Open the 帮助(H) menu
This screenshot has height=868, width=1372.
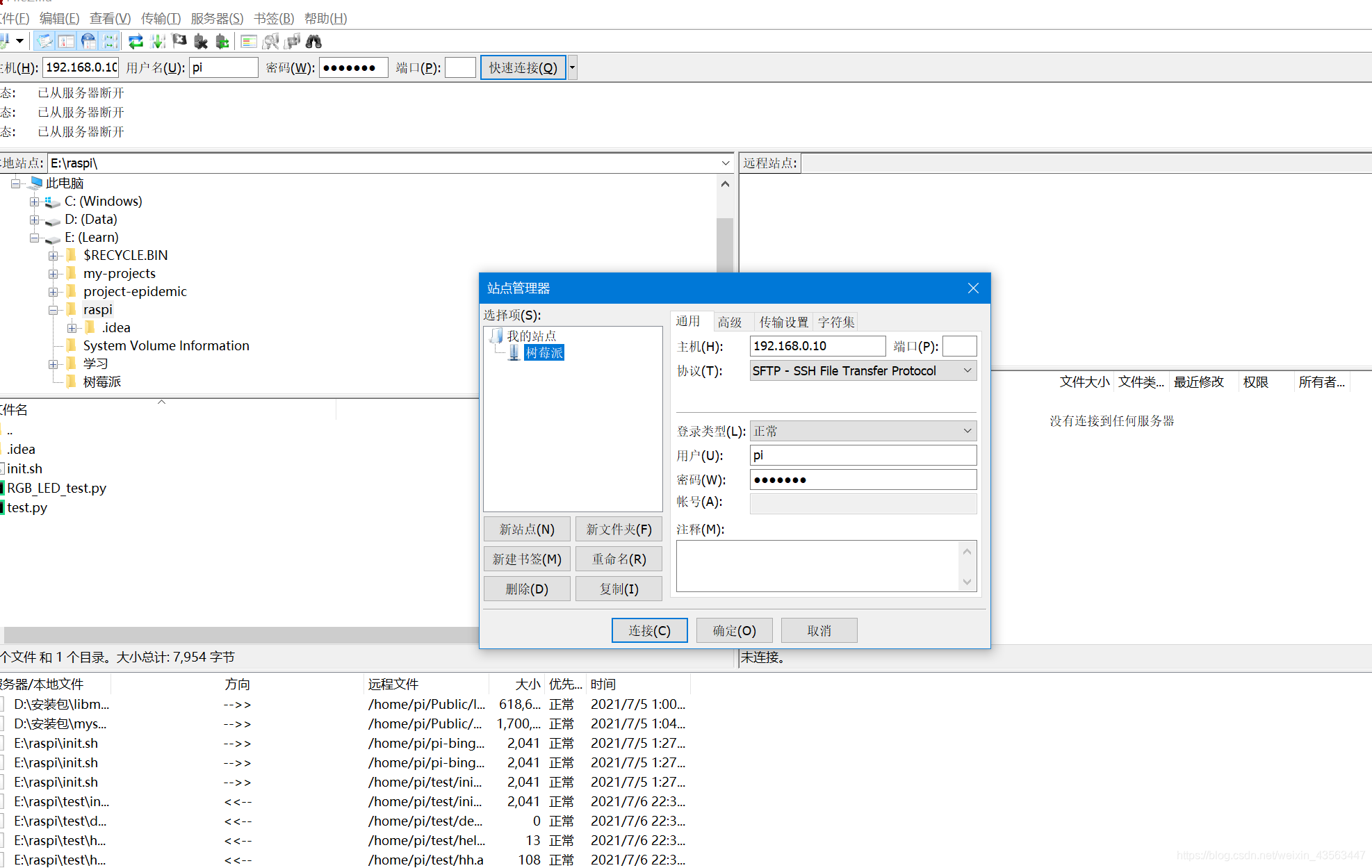(x=325, y=19)
